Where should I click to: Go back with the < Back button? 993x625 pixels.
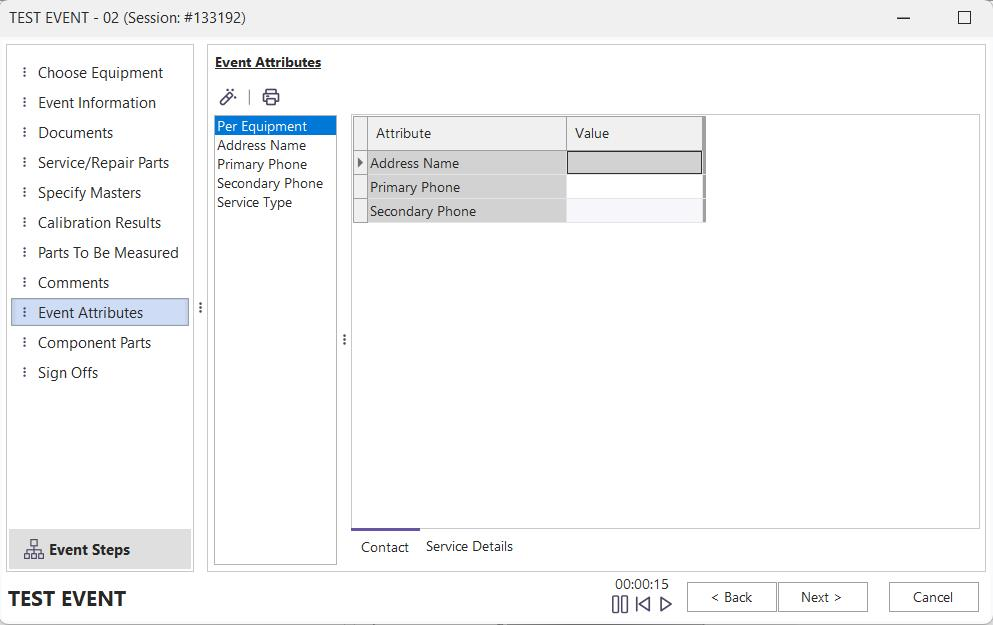[732, 597]
